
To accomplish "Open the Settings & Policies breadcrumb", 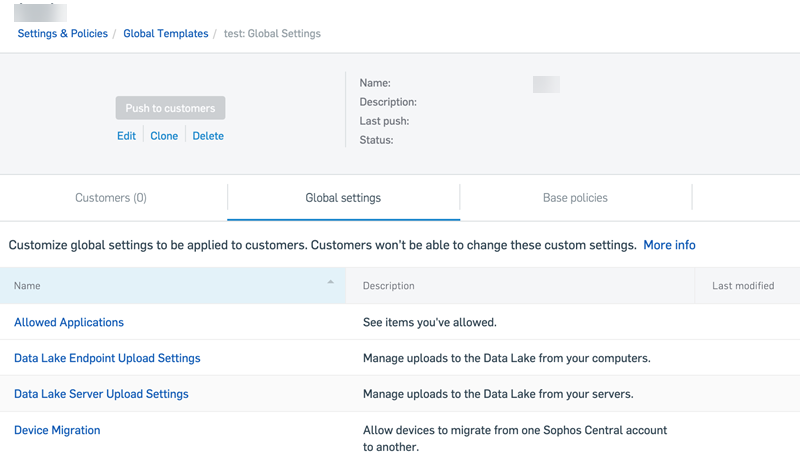I will [x=64, y=34].
